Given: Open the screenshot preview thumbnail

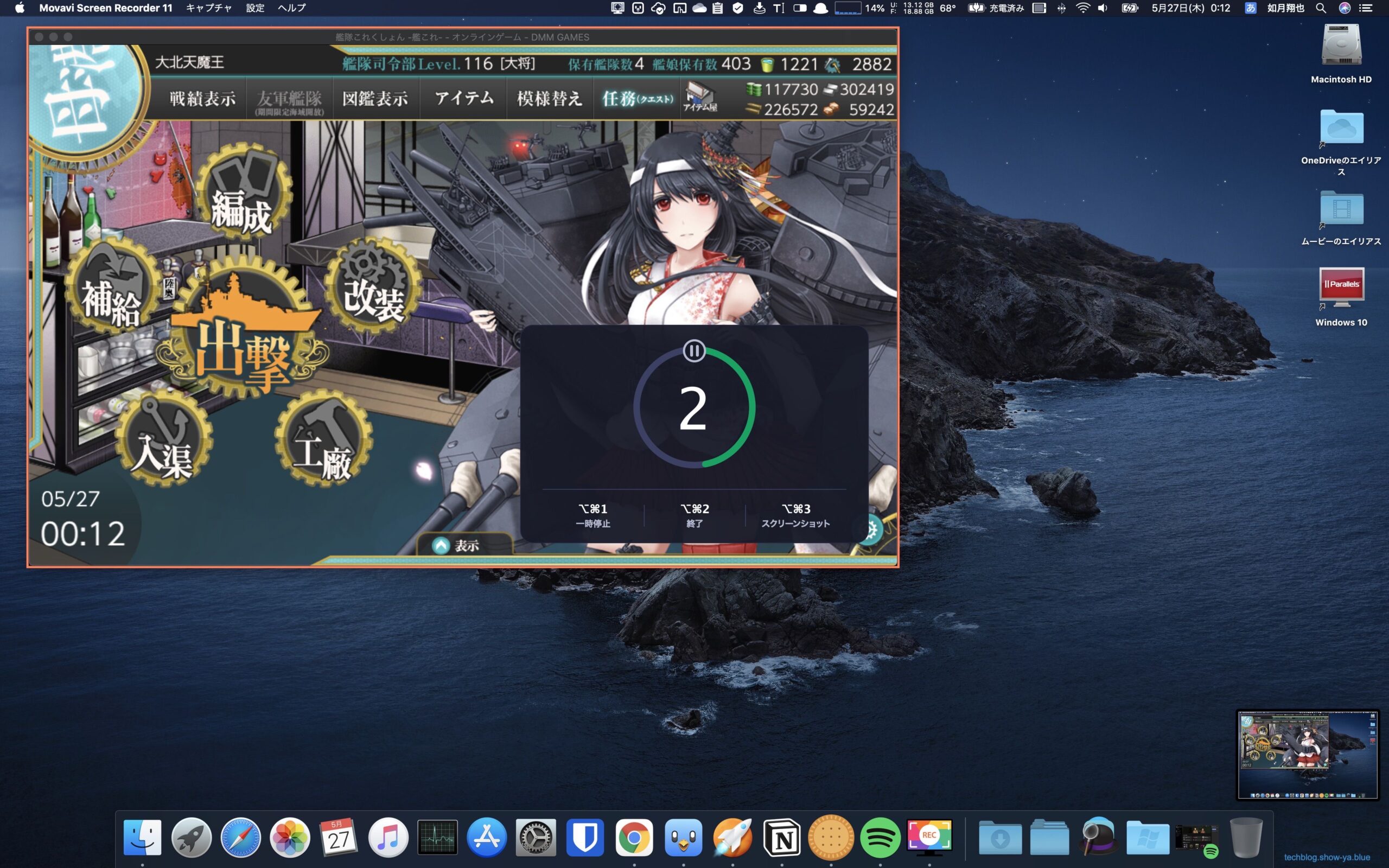Looking at the screenshot, I should (x=1307, y=754).
